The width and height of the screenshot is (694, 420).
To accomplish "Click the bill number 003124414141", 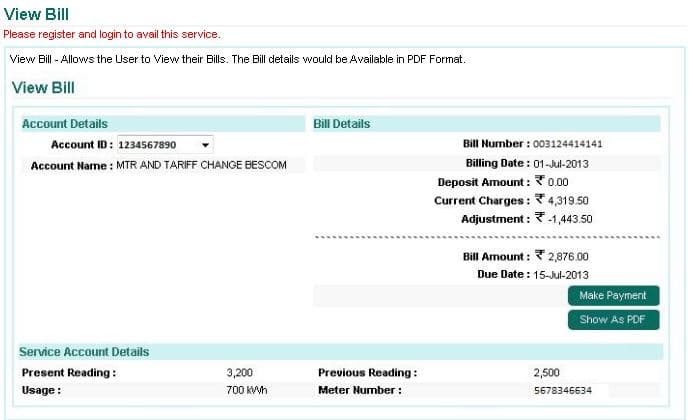I will point(567,144).
